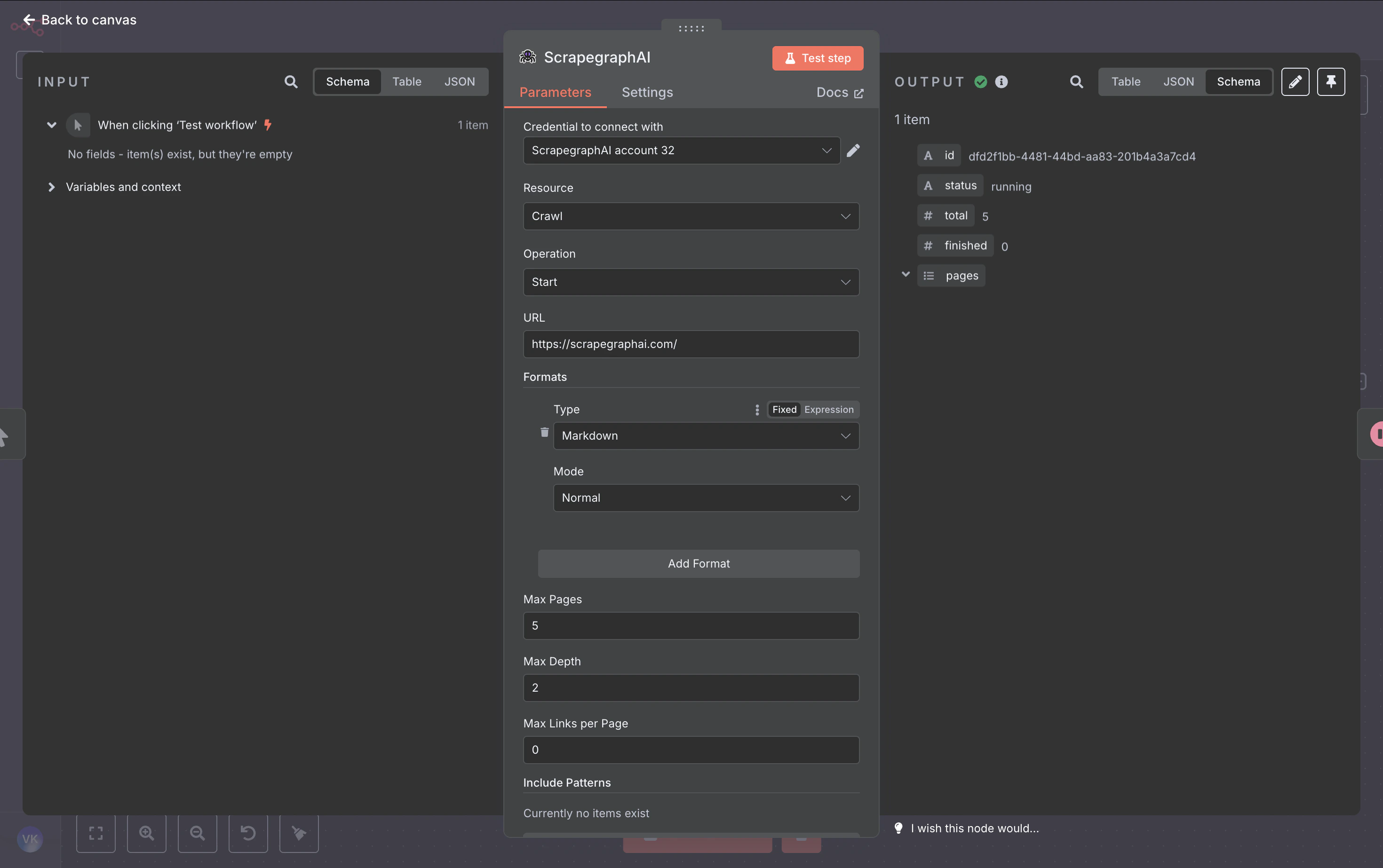Click the Back to canvas label
1383x868 pixels.
pos(89,20)
